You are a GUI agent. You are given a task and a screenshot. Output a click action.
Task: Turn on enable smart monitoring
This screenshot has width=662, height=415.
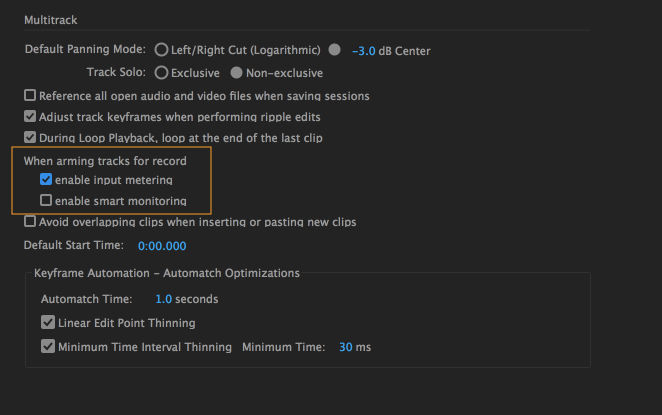click(46, 201)
